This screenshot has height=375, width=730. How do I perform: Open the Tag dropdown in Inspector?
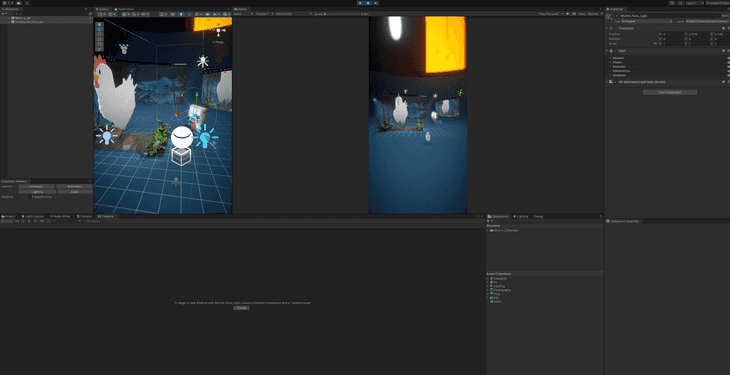tap(647, 21)
